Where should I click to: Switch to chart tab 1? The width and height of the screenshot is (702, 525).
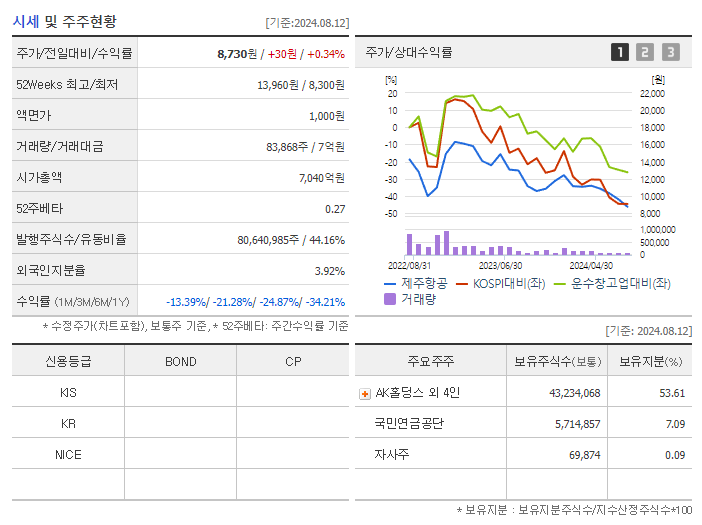(620, 52)
